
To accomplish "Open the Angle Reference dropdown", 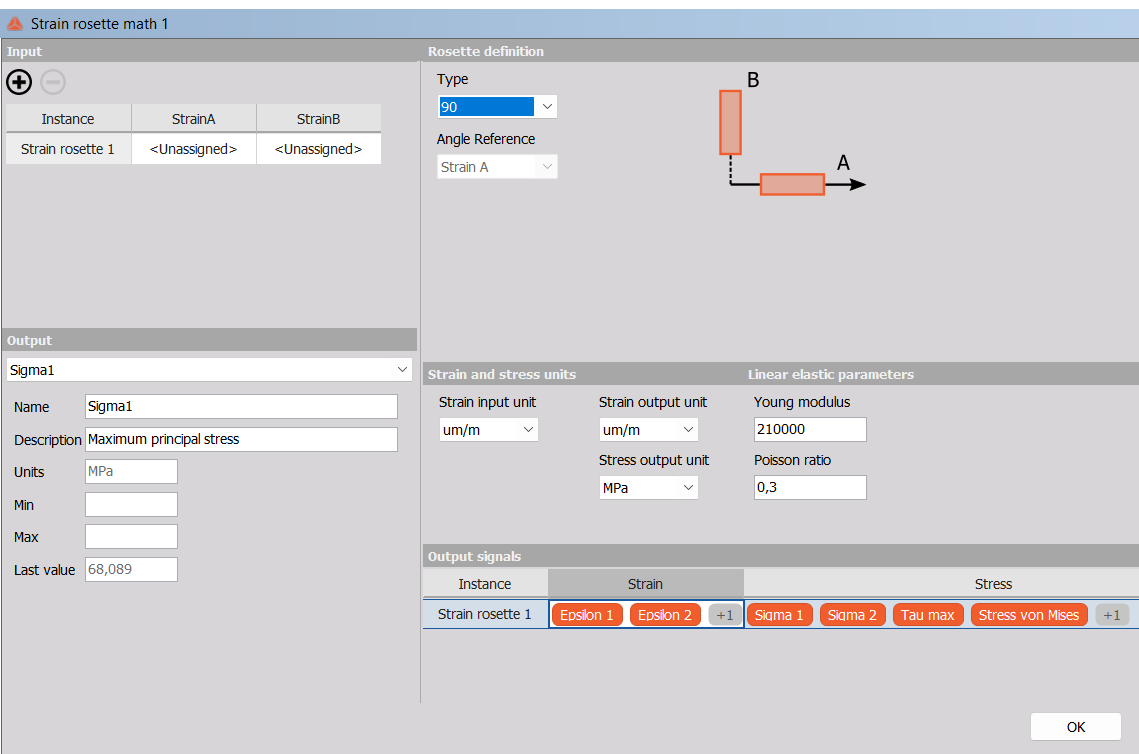I will tap(497, 167).
